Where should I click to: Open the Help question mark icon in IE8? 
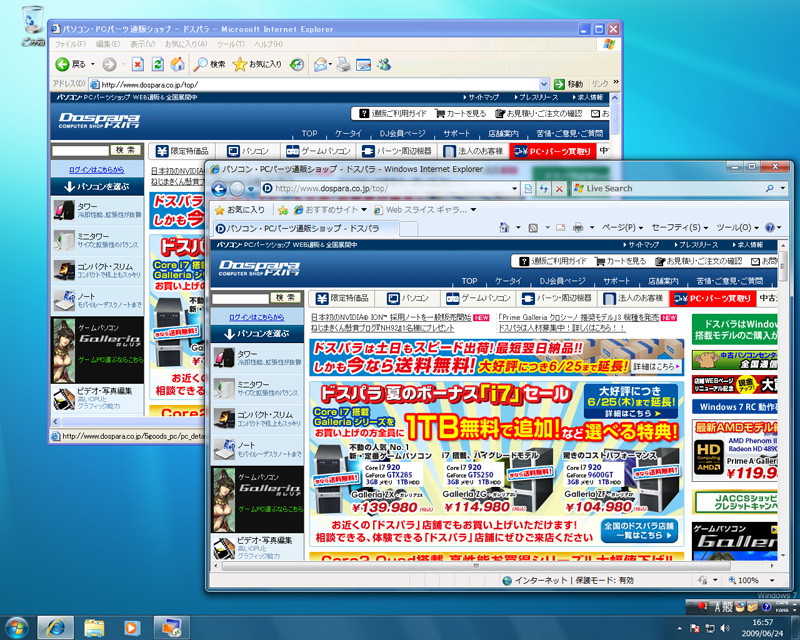[x=770, y=229]
